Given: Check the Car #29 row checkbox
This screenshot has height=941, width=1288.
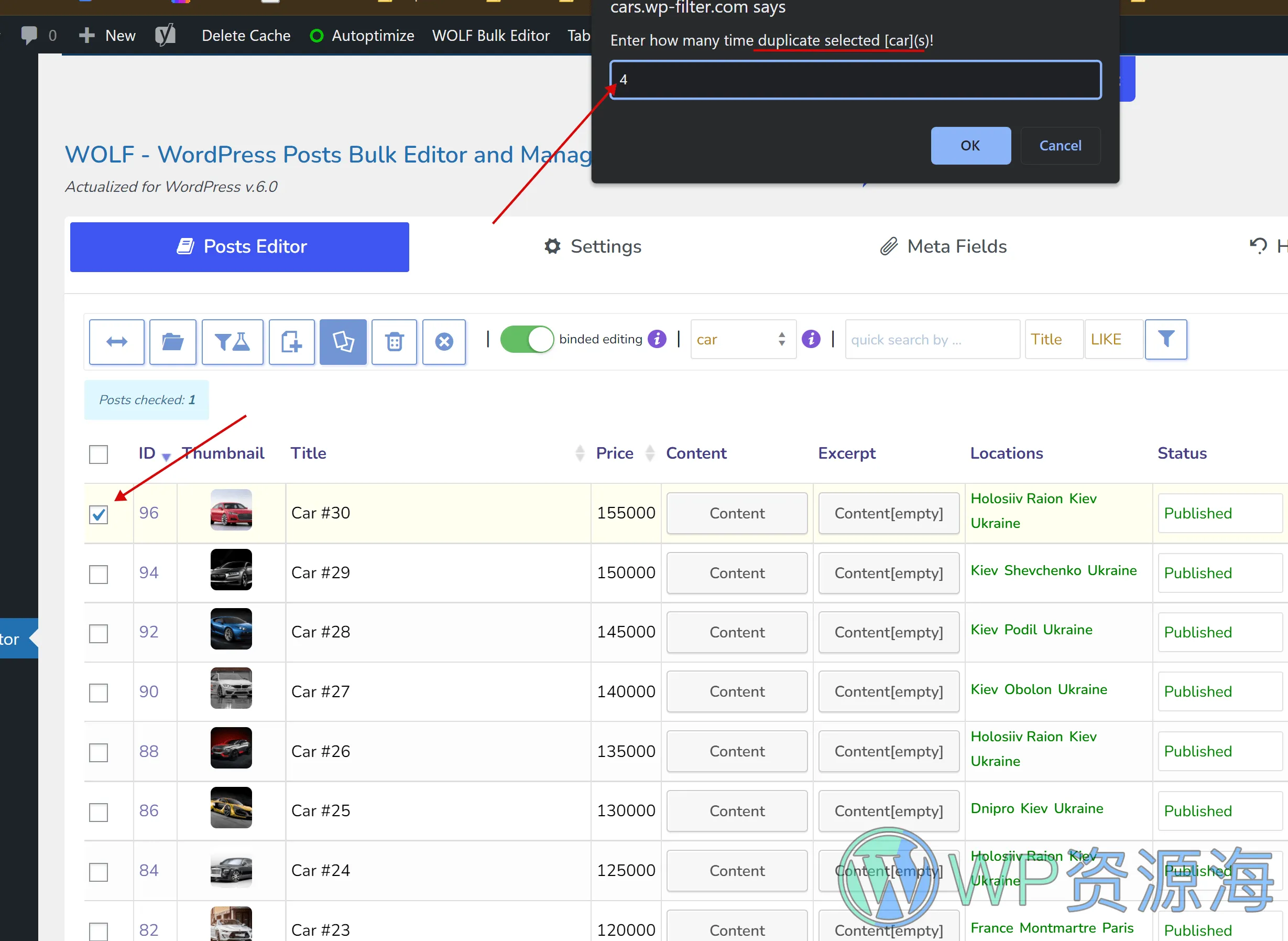Looking at the screenshot, I should pos(99,574).
